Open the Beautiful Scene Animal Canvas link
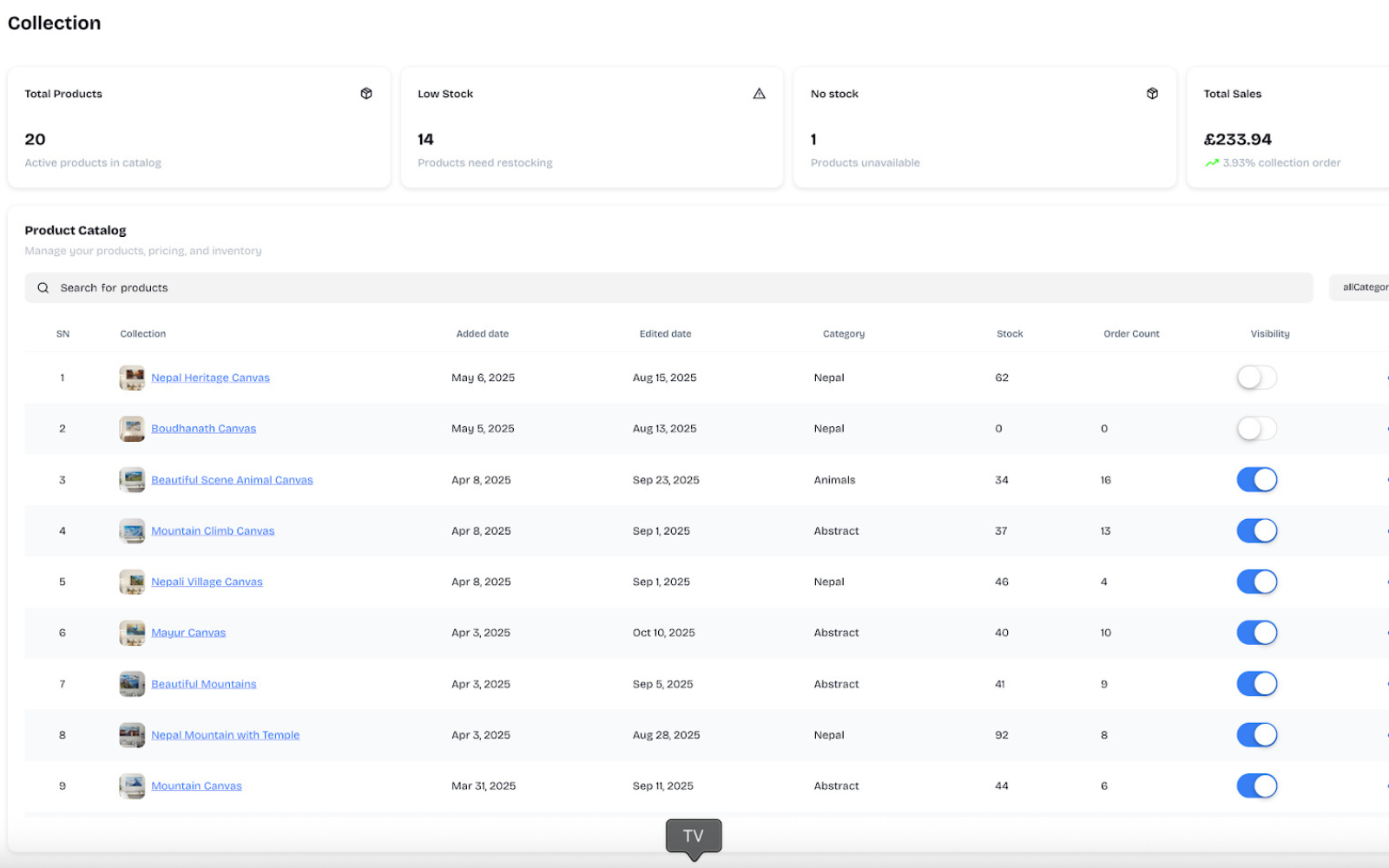This screenshot has height=868, width=1389. [x=232, y=480]
